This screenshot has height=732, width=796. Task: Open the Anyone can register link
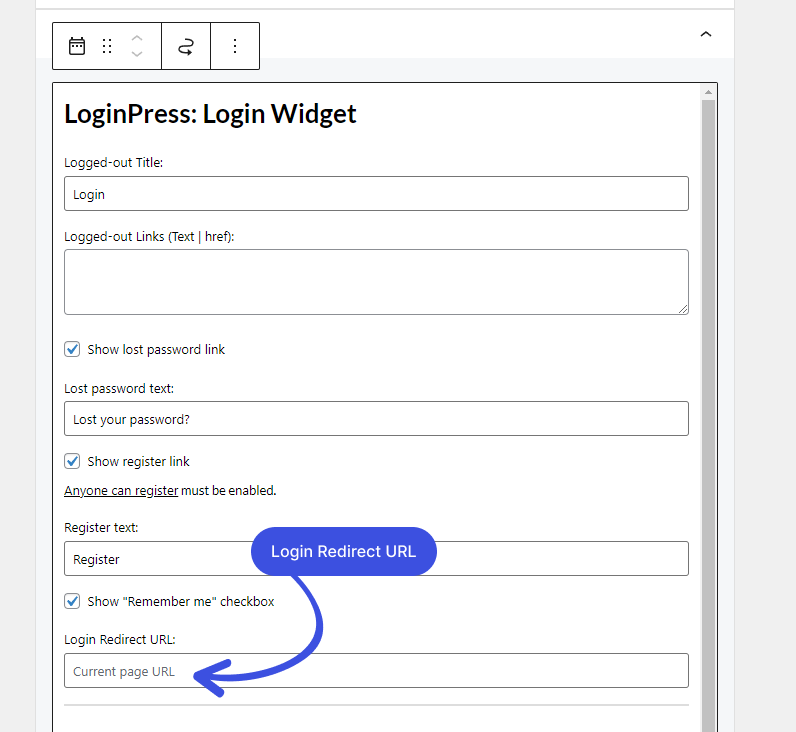pos(121,491)
